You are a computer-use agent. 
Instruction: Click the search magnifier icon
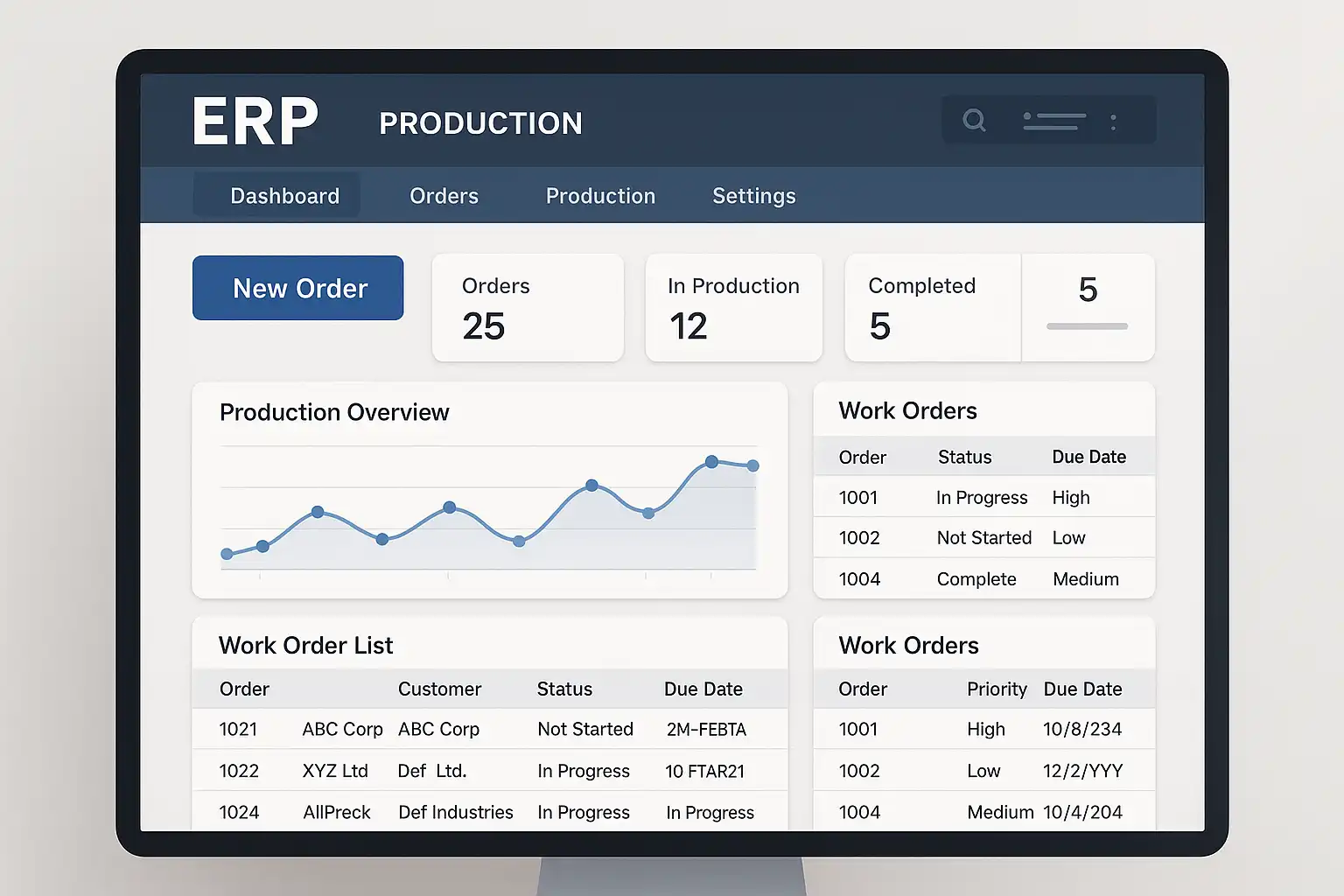click(974, 120)
